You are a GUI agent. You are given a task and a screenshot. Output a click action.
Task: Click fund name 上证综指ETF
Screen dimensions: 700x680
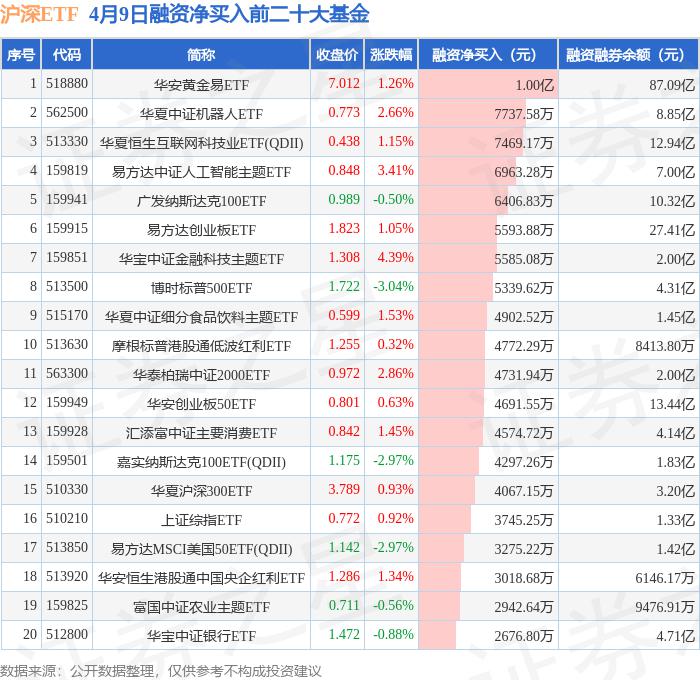pyautogui.click(x=201, y=520)
